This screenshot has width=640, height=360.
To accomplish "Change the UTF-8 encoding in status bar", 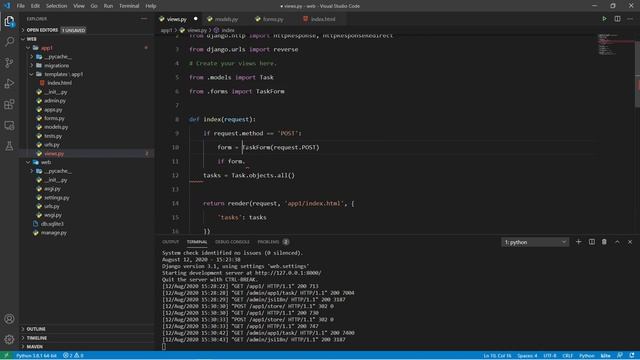I will [549, 356].
